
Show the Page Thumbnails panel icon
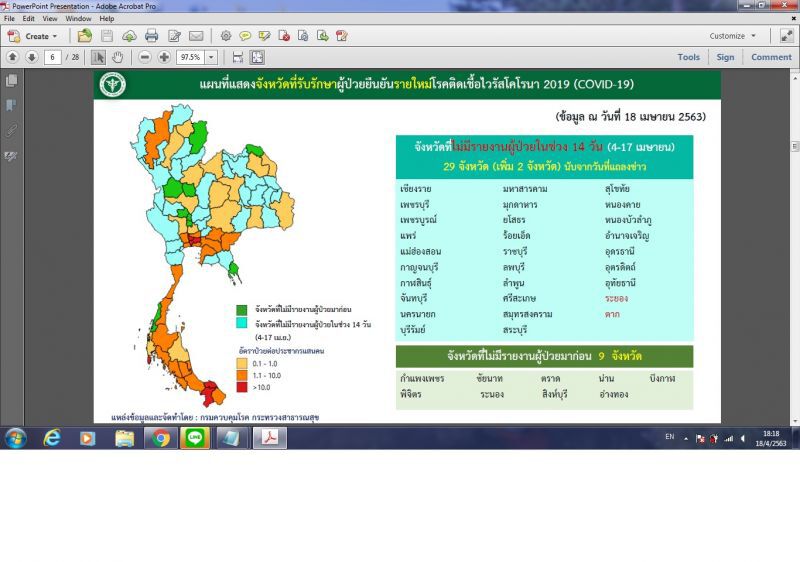point(11,81)
